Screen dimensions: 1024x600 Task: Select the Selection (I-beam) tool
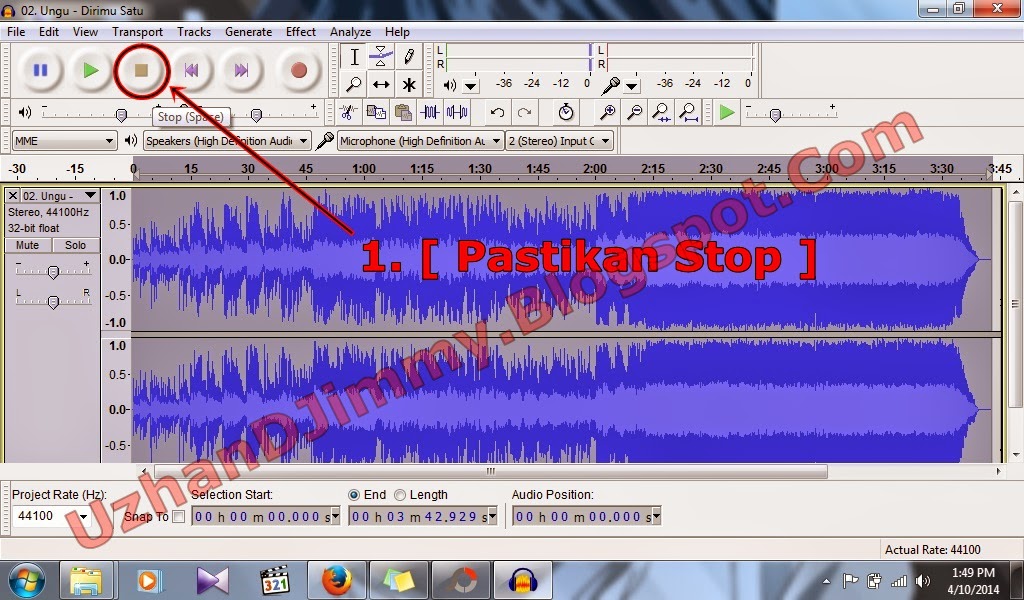(354, 57)
